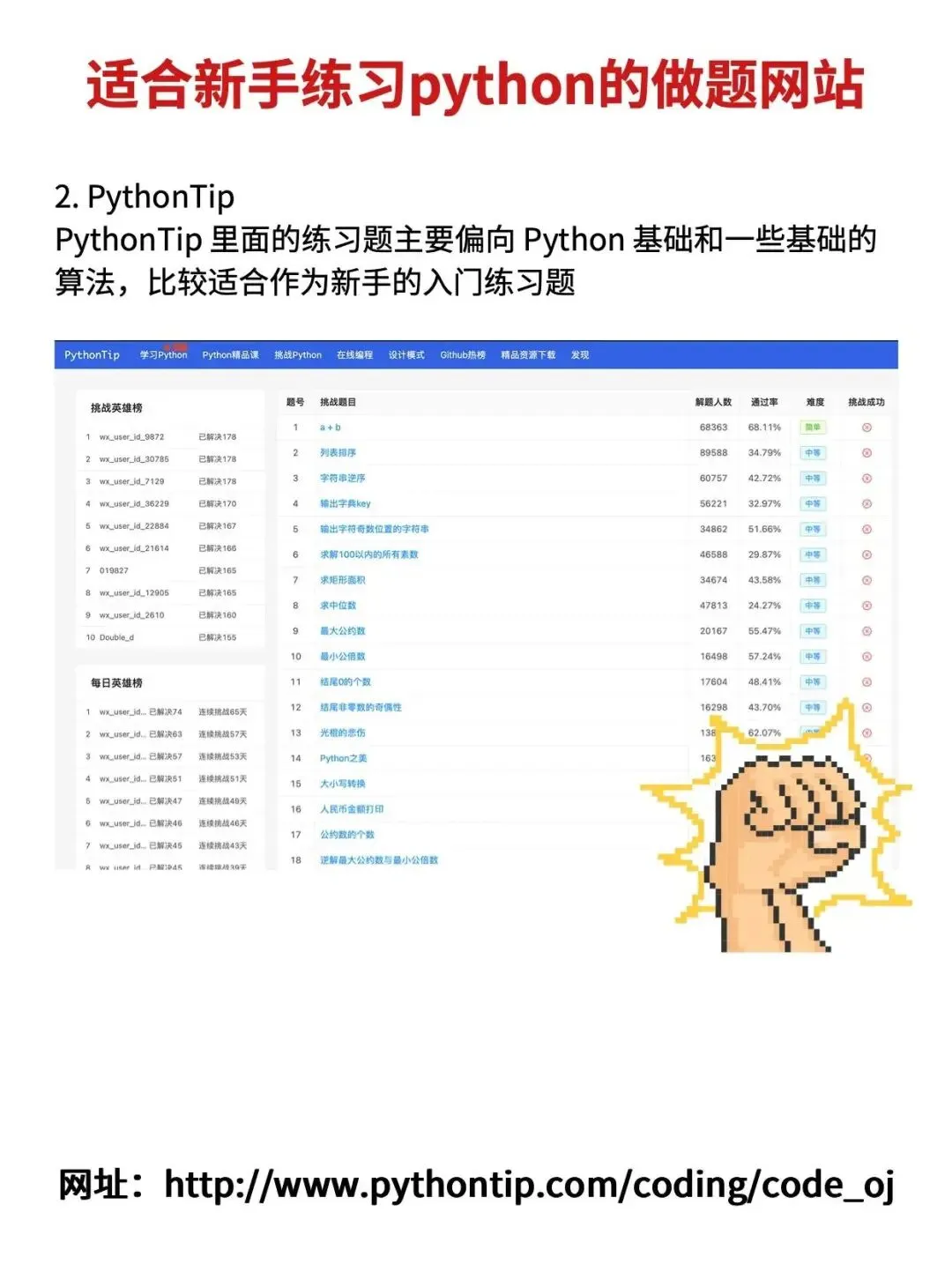Click the PythonTip logo in the navbar
This screenshot has width=952, height=1272.
pos(92,355)
